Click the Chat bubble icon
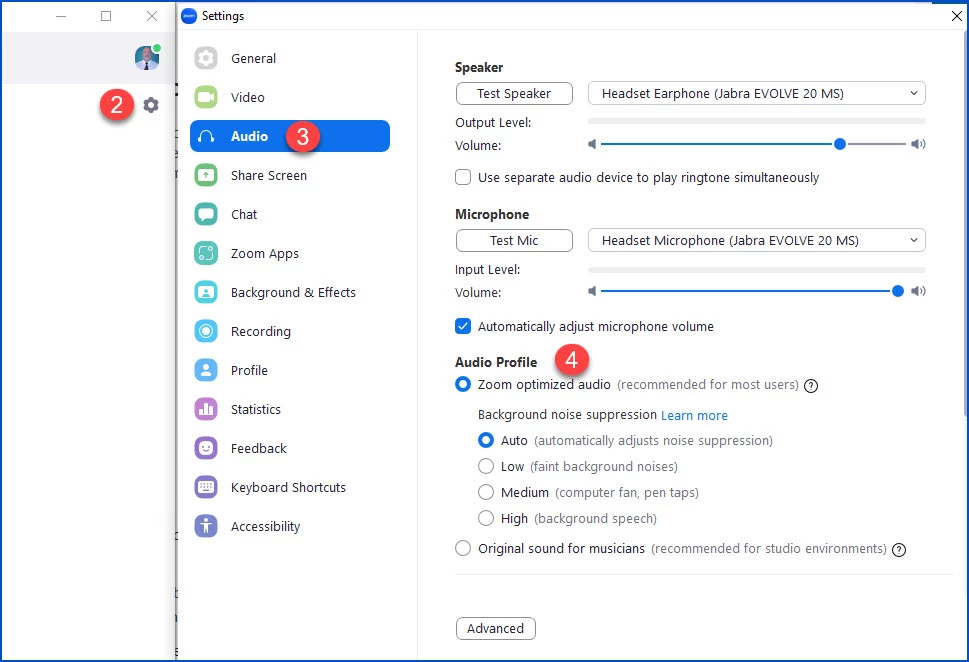Screen dimensions: 969x662 click(x=206, y=214)
